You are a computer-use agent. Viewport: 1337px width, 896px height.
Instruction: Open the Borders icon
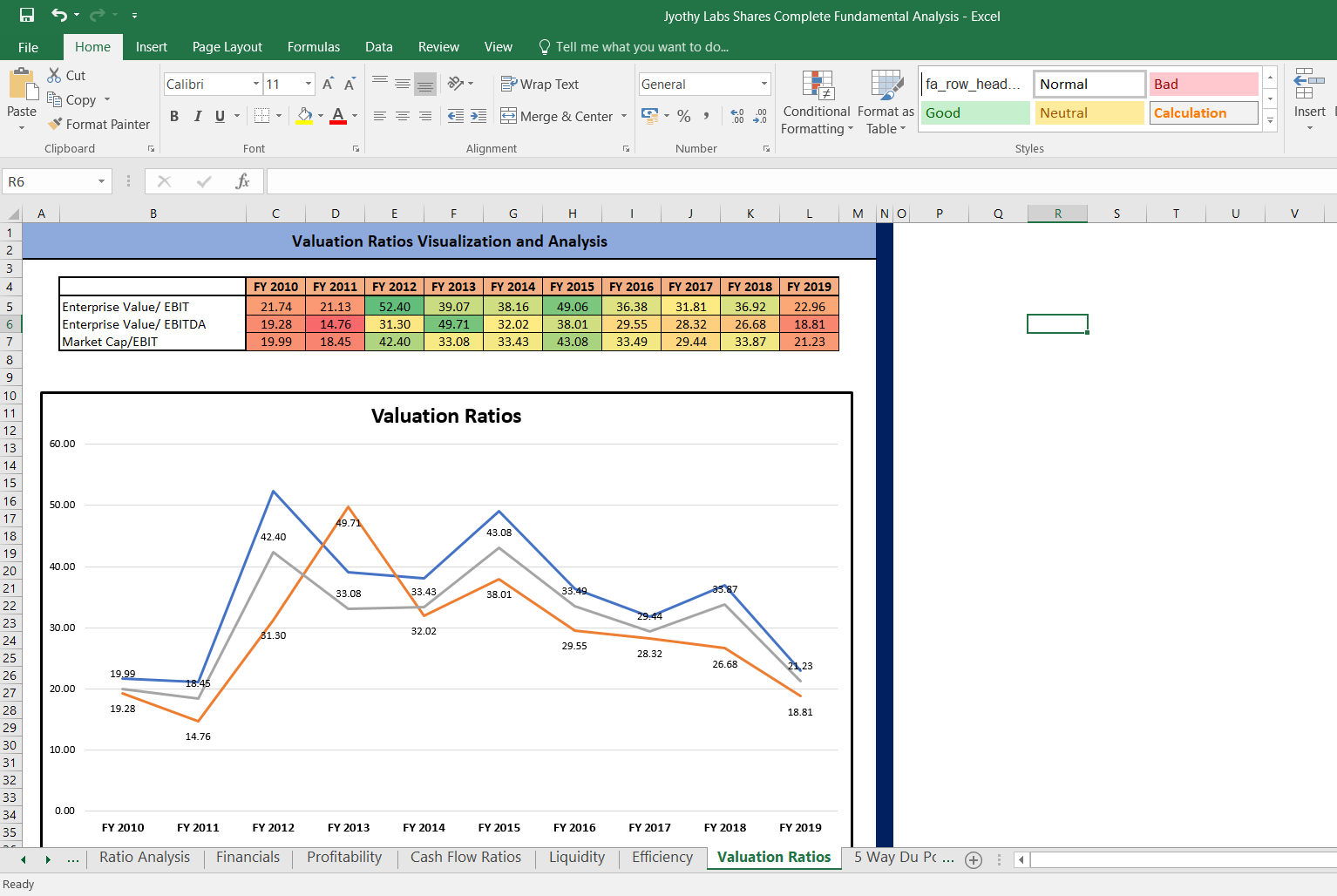point(261,116)
